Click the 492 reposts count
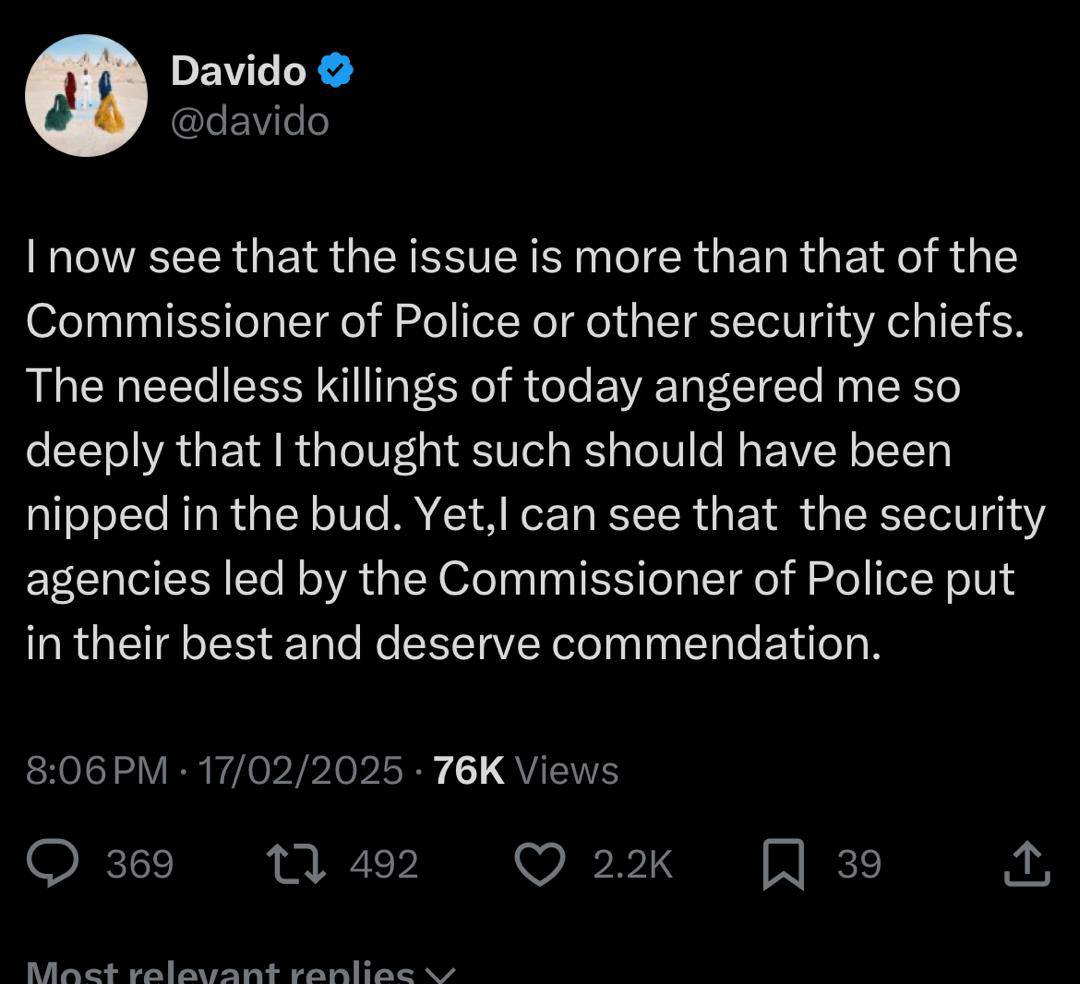Image resolution: width=1080 pixels, height=984 pixels. pos(384,864)
